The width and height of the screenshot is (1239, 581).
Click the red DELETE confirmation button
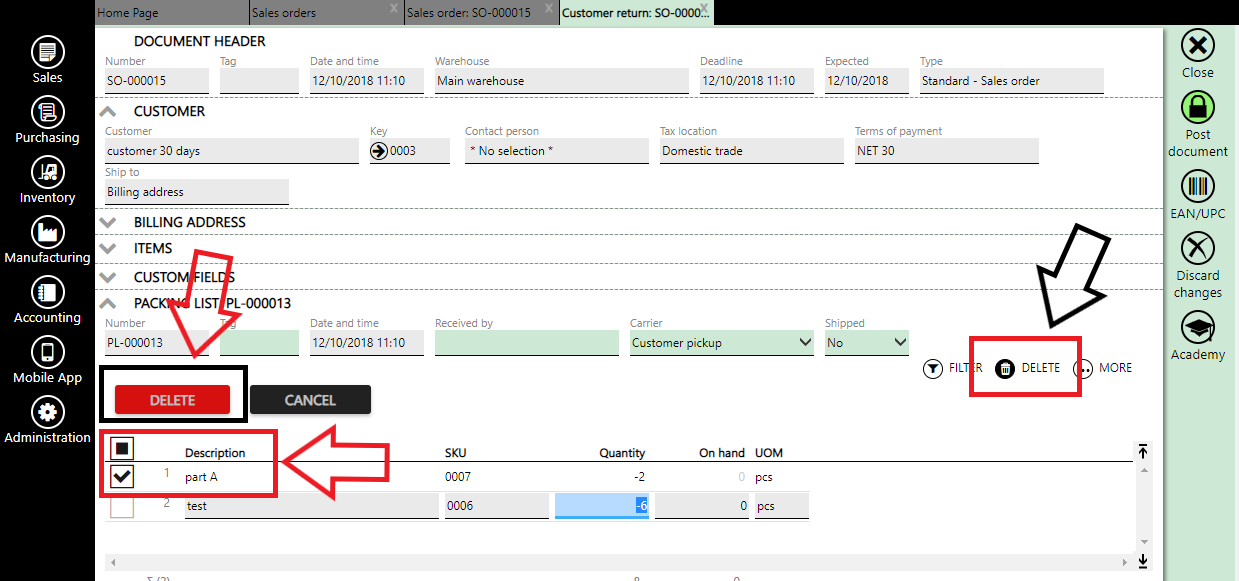[172, 400]
